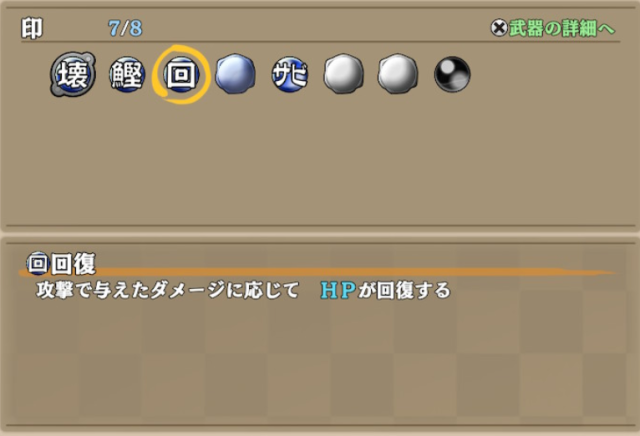Click the black locked seal orb

tap(452, 74)
